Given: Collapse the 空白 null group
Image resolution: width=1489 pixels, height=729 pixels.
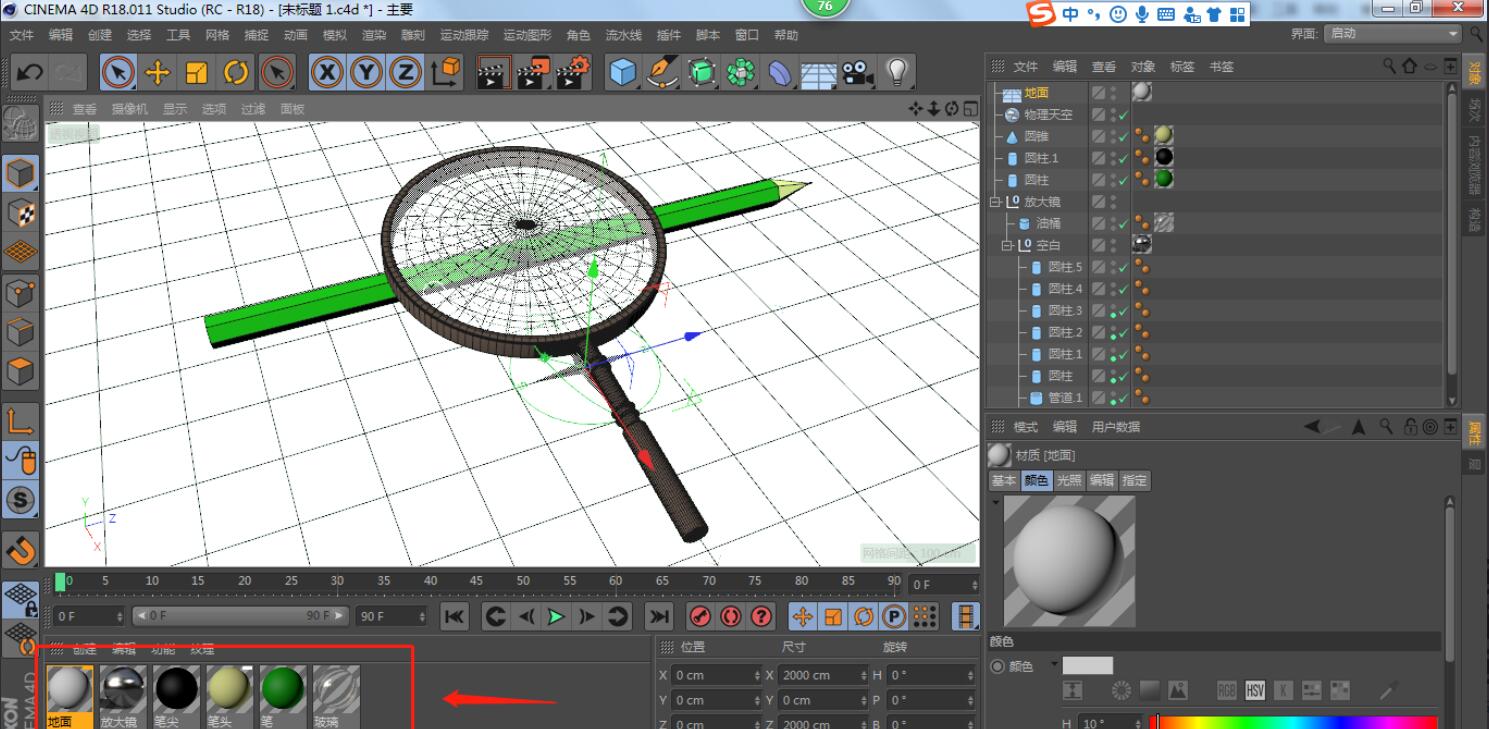Looking at the screenshot, I should tap(1007, 245).
